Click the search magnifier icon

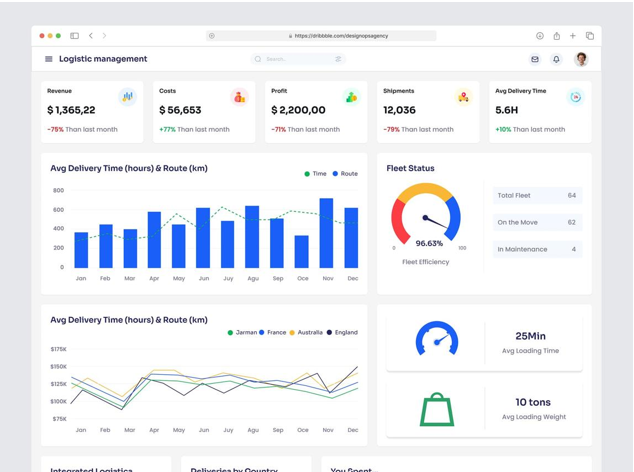(258, 59)
